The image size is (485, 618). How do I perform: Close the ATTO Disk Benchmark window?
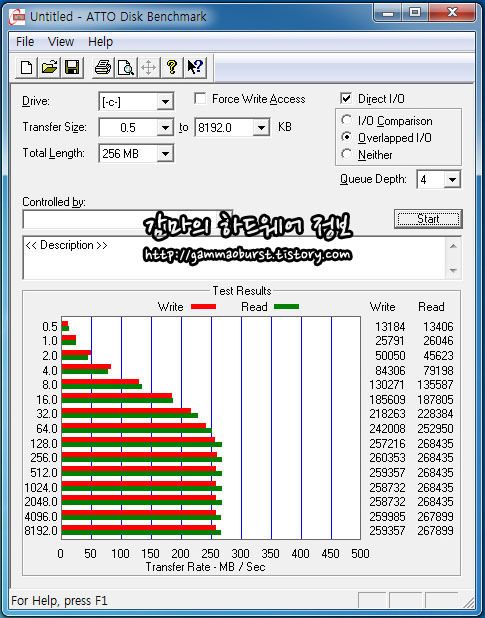452,13
